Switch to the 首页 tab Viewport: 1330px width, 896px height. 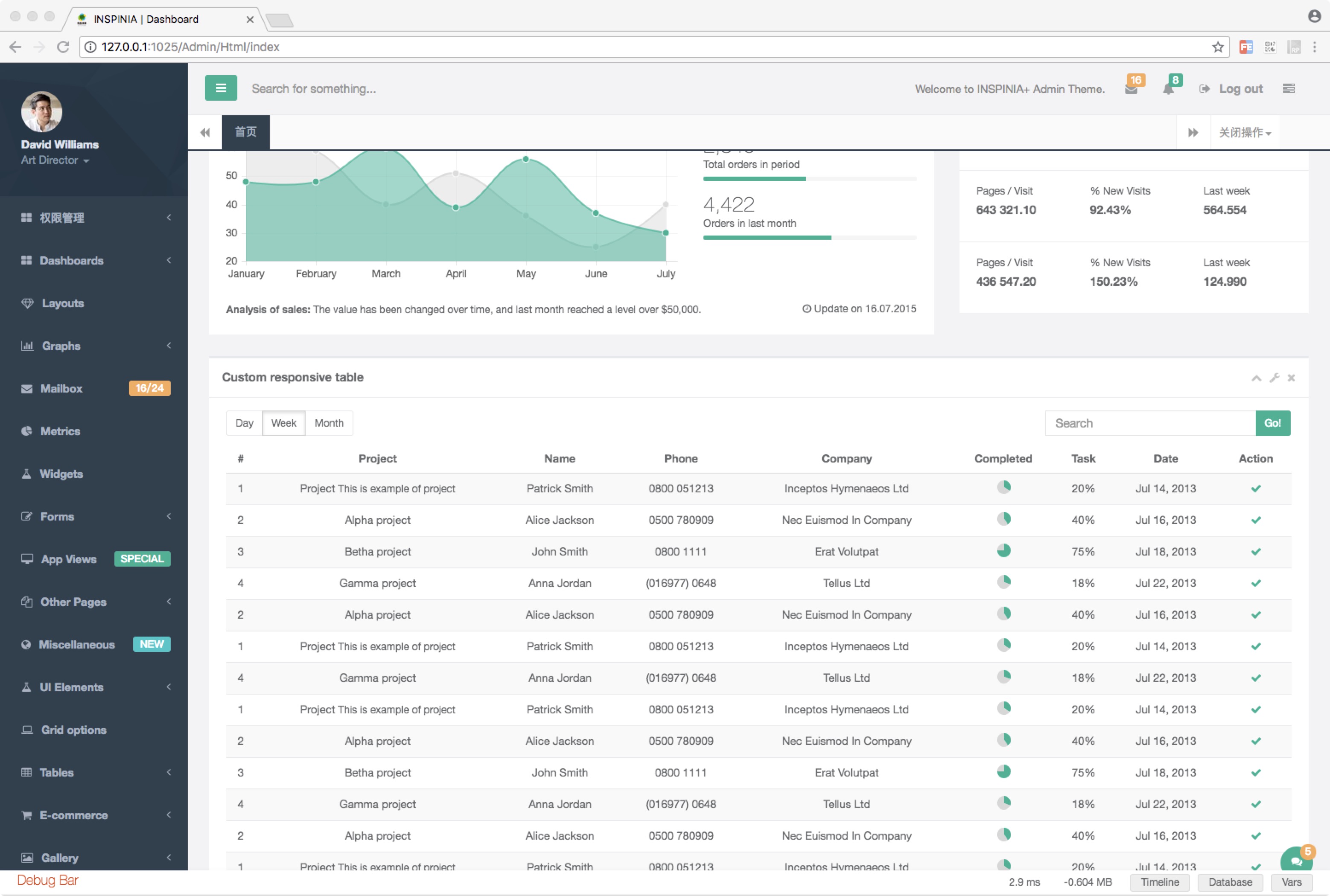pos(246,132)
